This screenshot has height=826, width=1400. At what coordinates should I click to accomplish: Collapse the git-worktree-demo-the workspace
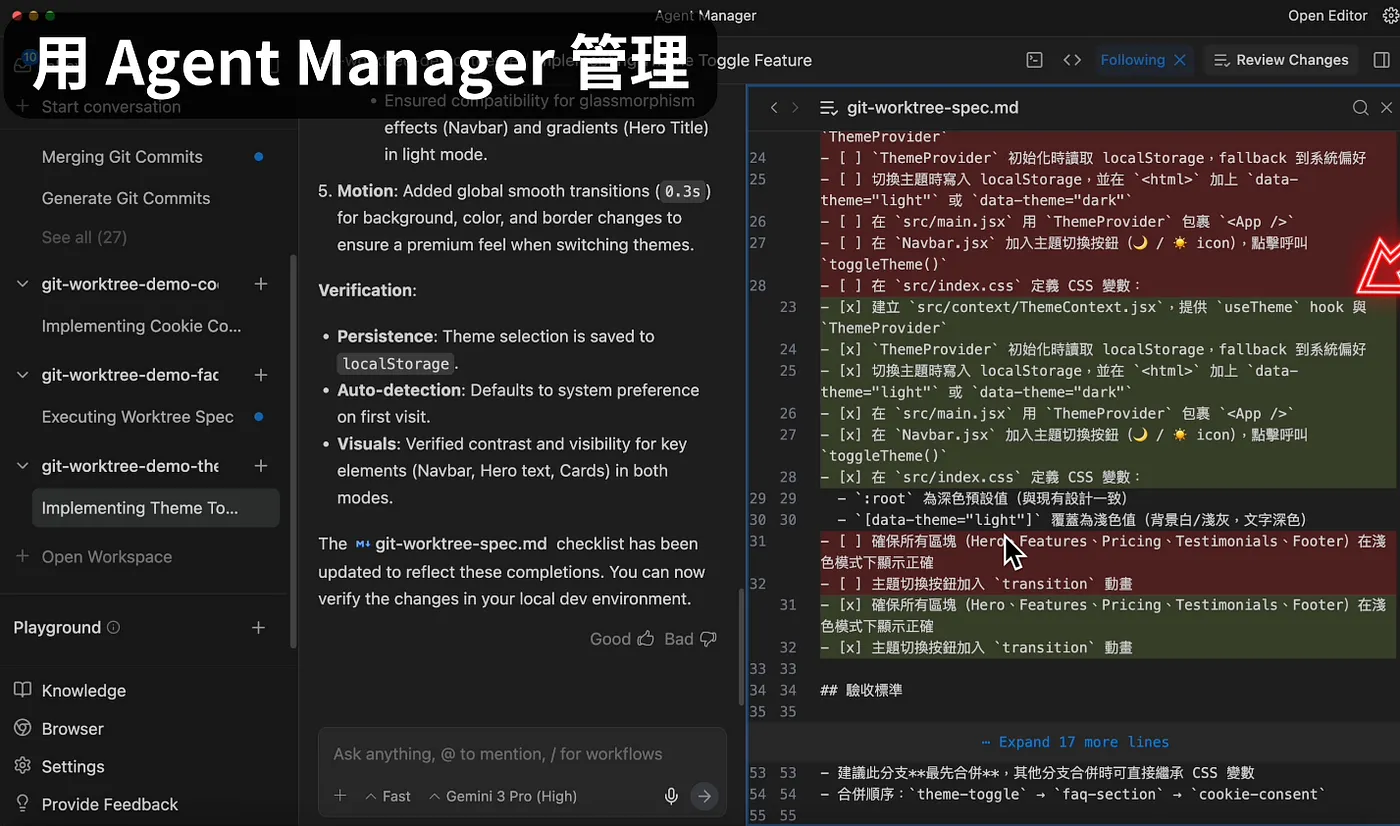pos(23,466)
